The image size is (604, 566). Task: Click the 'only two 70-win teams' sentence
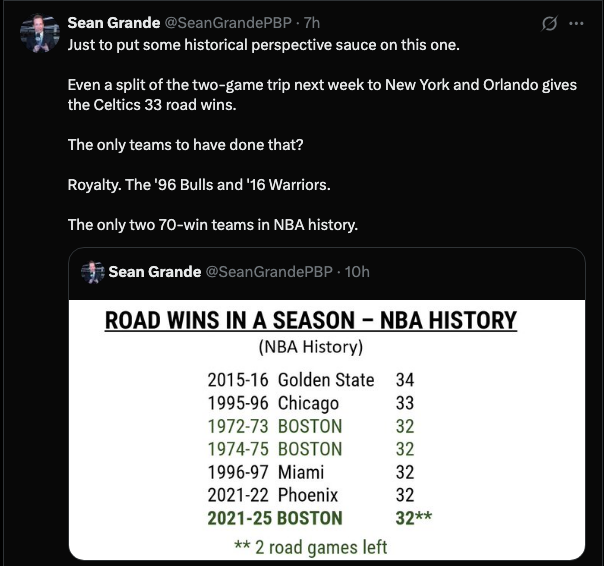point(213,225)
